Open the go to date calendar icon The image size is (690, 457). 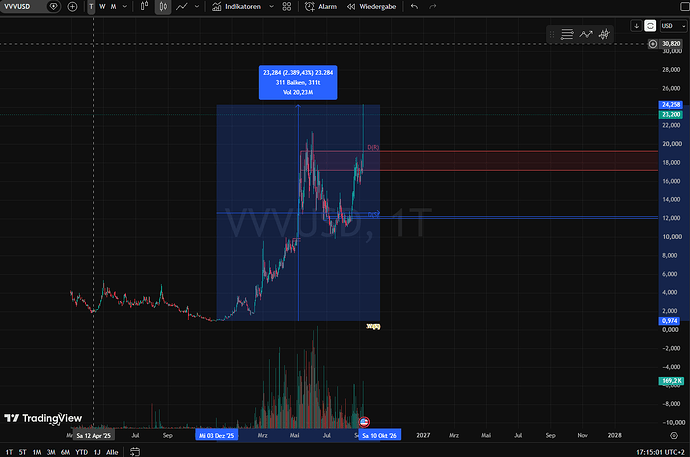(x=135, y=452)
